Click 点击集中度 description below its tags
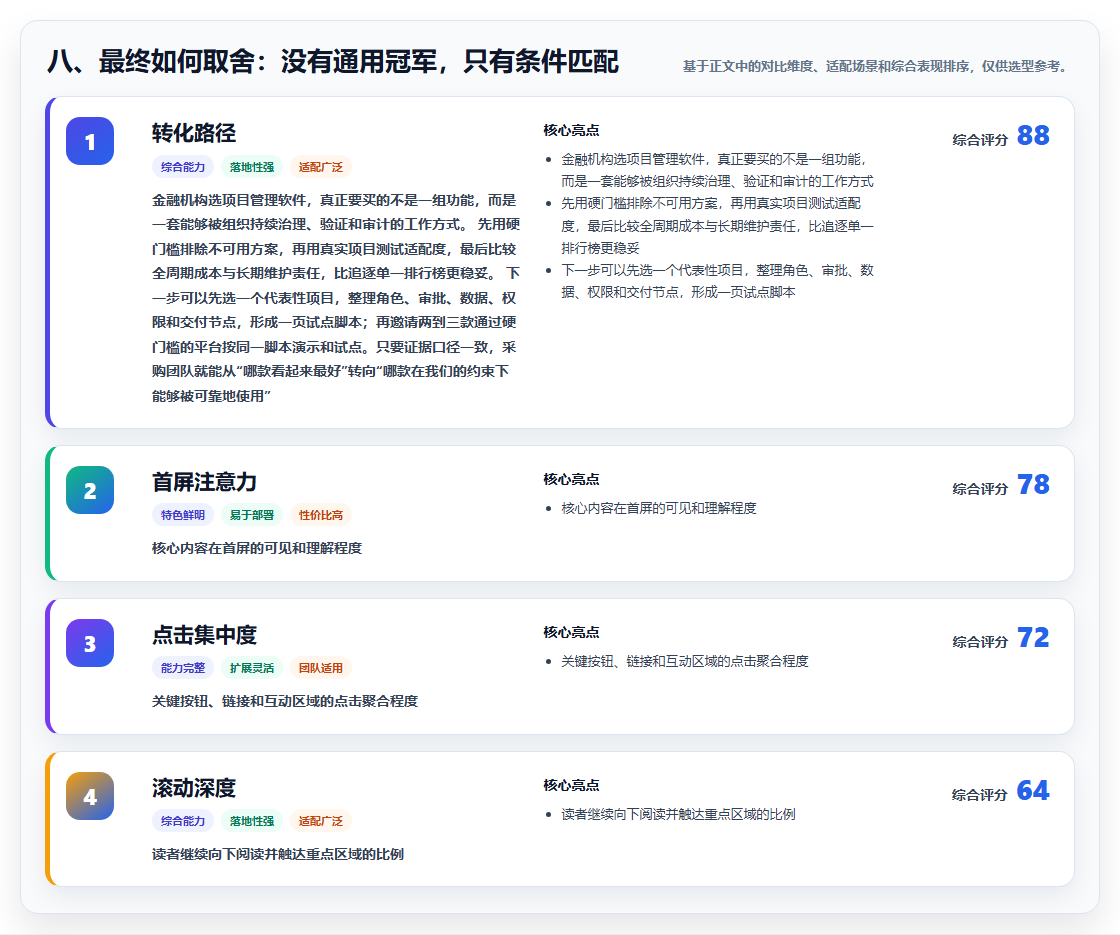 [x=285, y=701]
